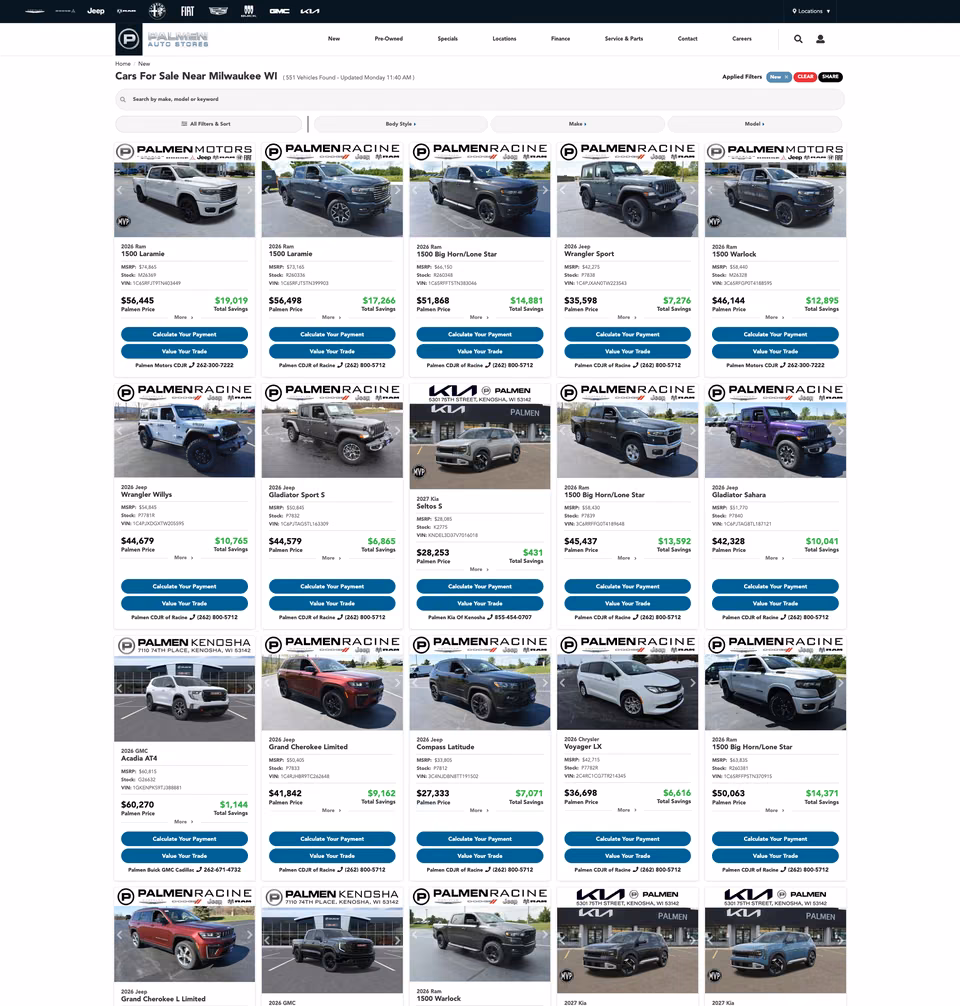This screenshot has height=1006, width=960.
Task: Open 1500 Big Horn/Lone Star $51,868 title
Action: pos(456,254)
